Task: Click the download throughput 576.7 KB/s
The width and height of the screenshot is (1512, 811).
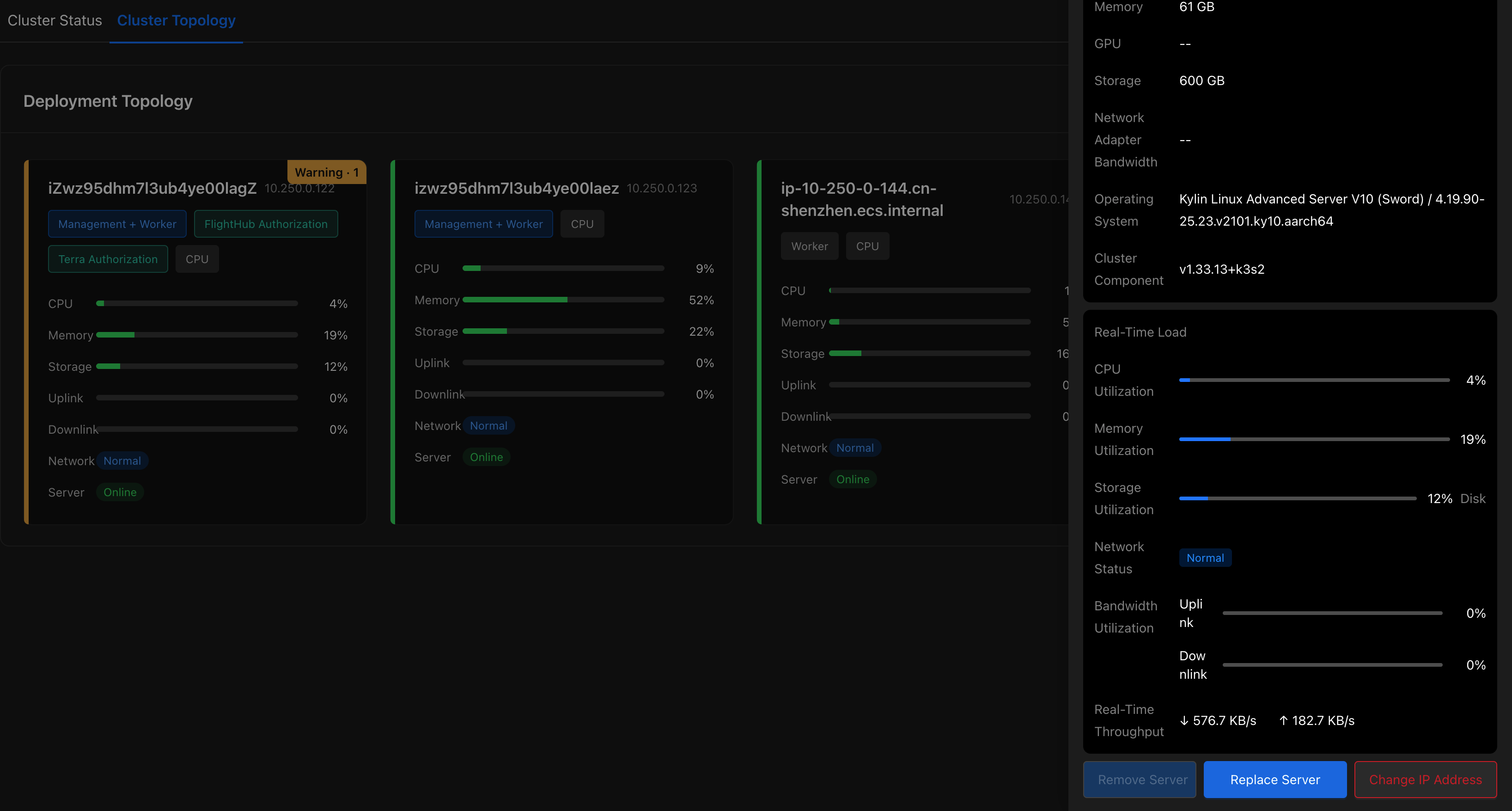Action: tap(1218, 720)
